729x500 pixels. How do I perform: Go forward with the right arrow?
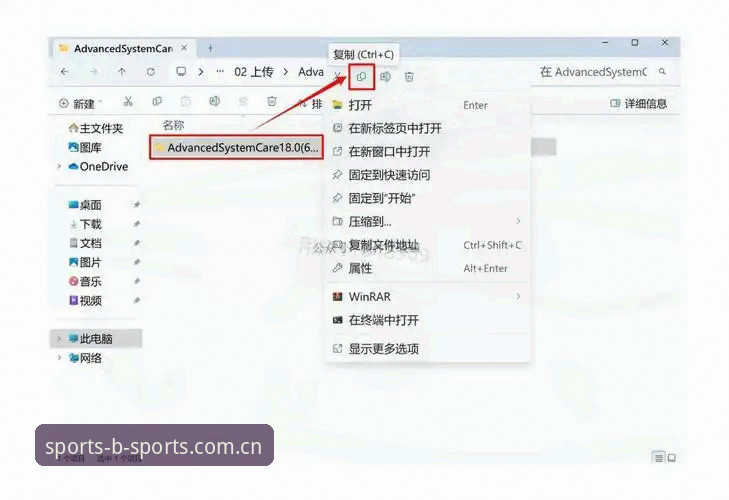pos(93,72)
